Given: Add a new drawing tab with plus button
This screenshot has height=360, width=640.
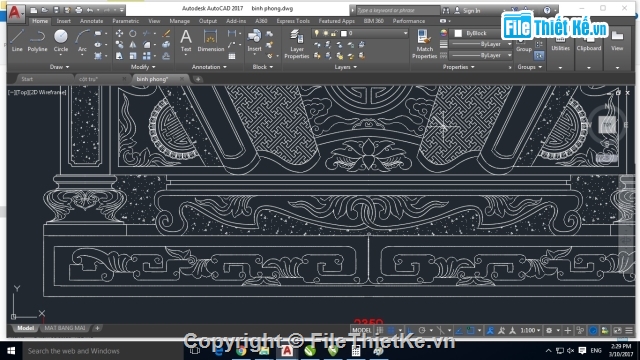Looking at the screenshot, I should [198, 79].
